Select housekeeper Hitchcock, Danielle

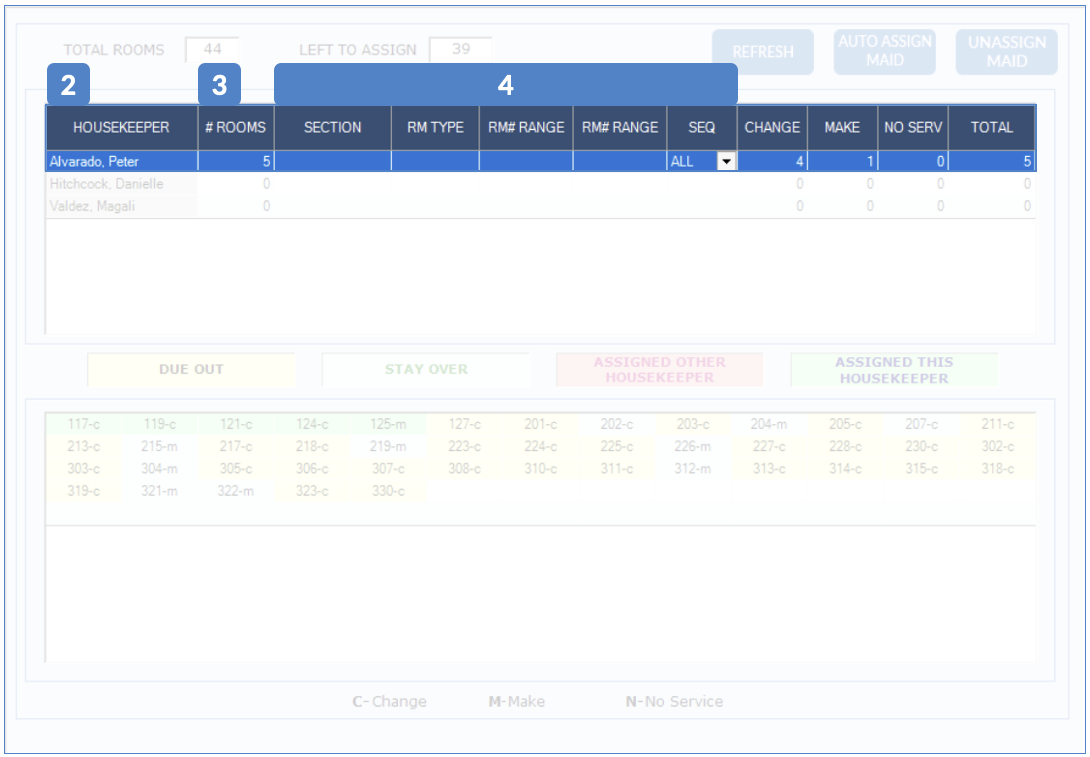point(107,184)
